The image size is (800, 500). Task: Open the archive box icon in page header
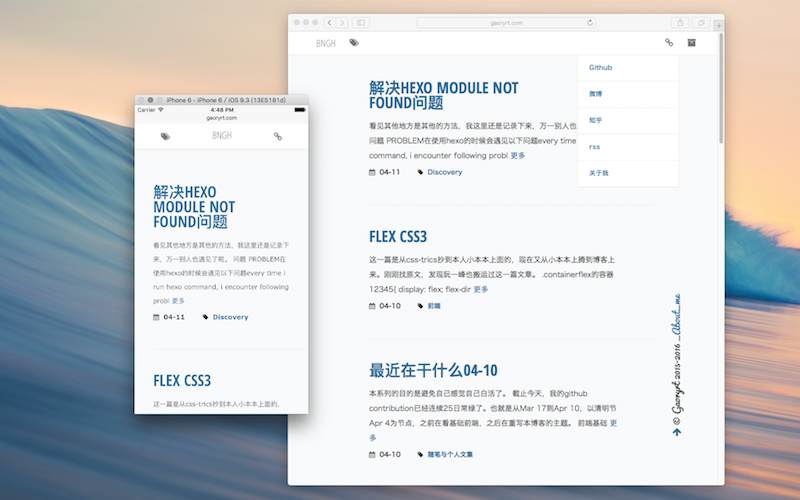691,43
